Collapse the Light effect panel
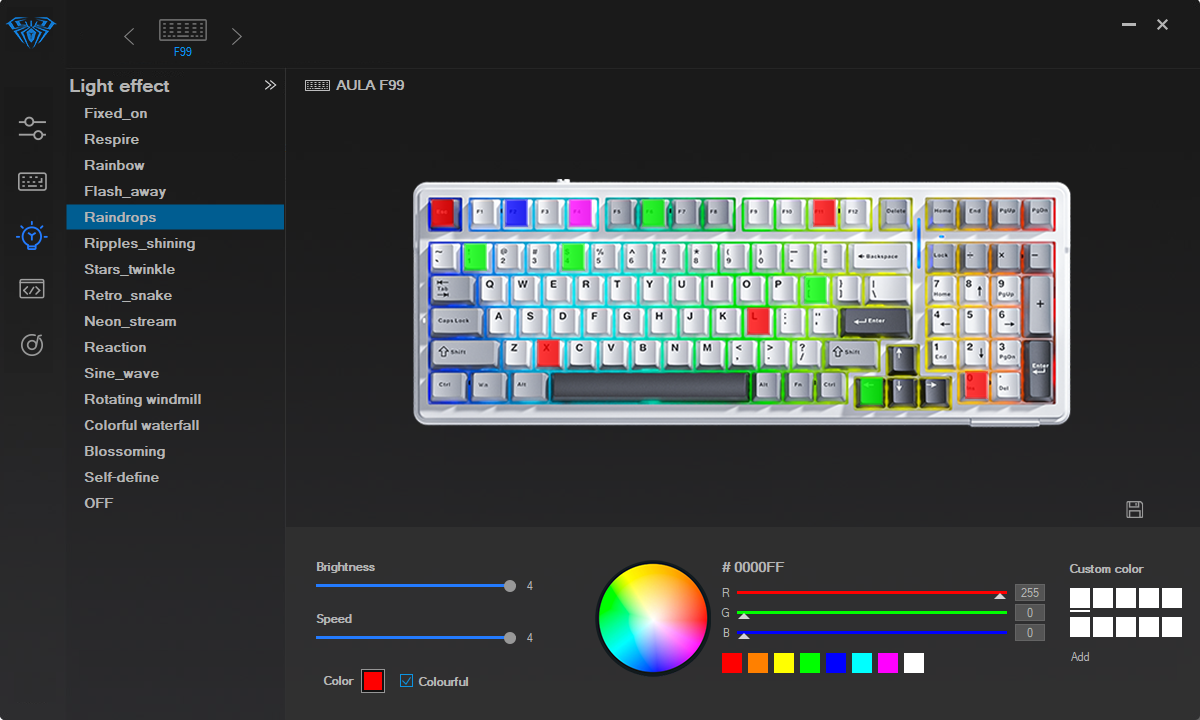1200x720 pixels. pyautogui.click(x=270, y=86)
